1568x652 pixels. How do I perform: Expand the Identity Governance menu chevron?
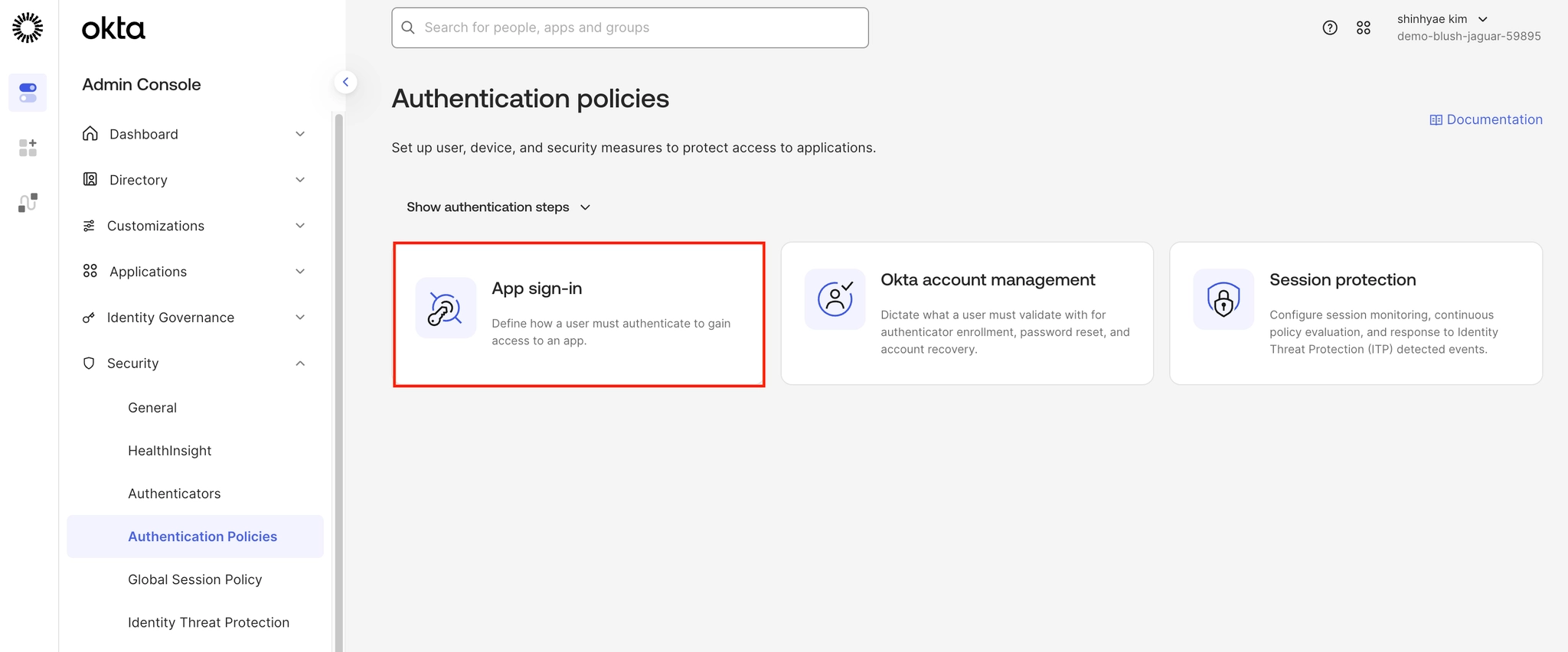pyautogui.click(x=300, y=318)
